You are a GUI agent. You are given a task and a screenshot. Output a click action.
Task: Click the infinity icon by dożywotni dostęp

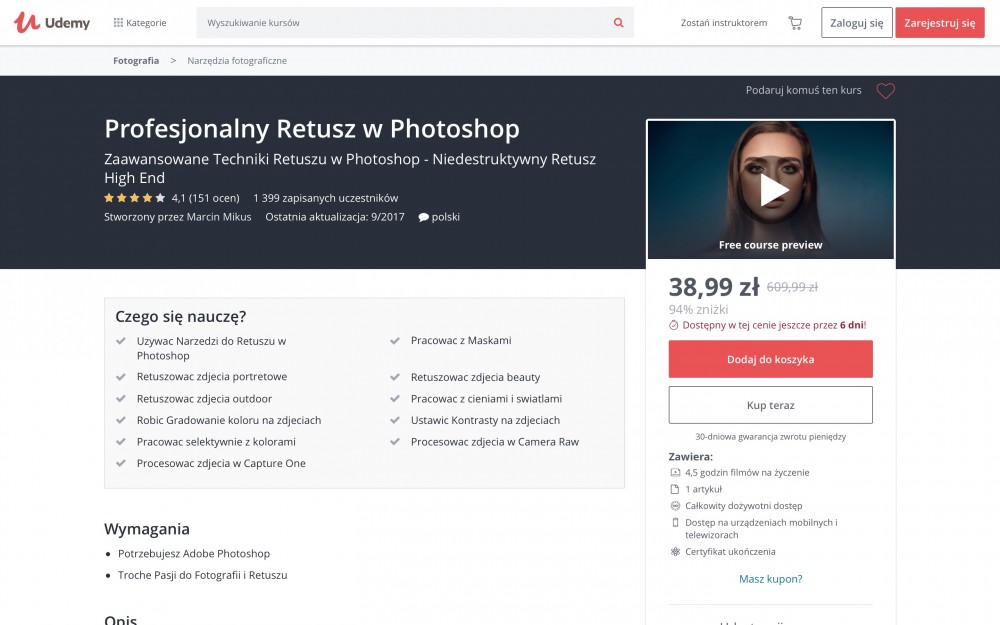coord(675,506)
